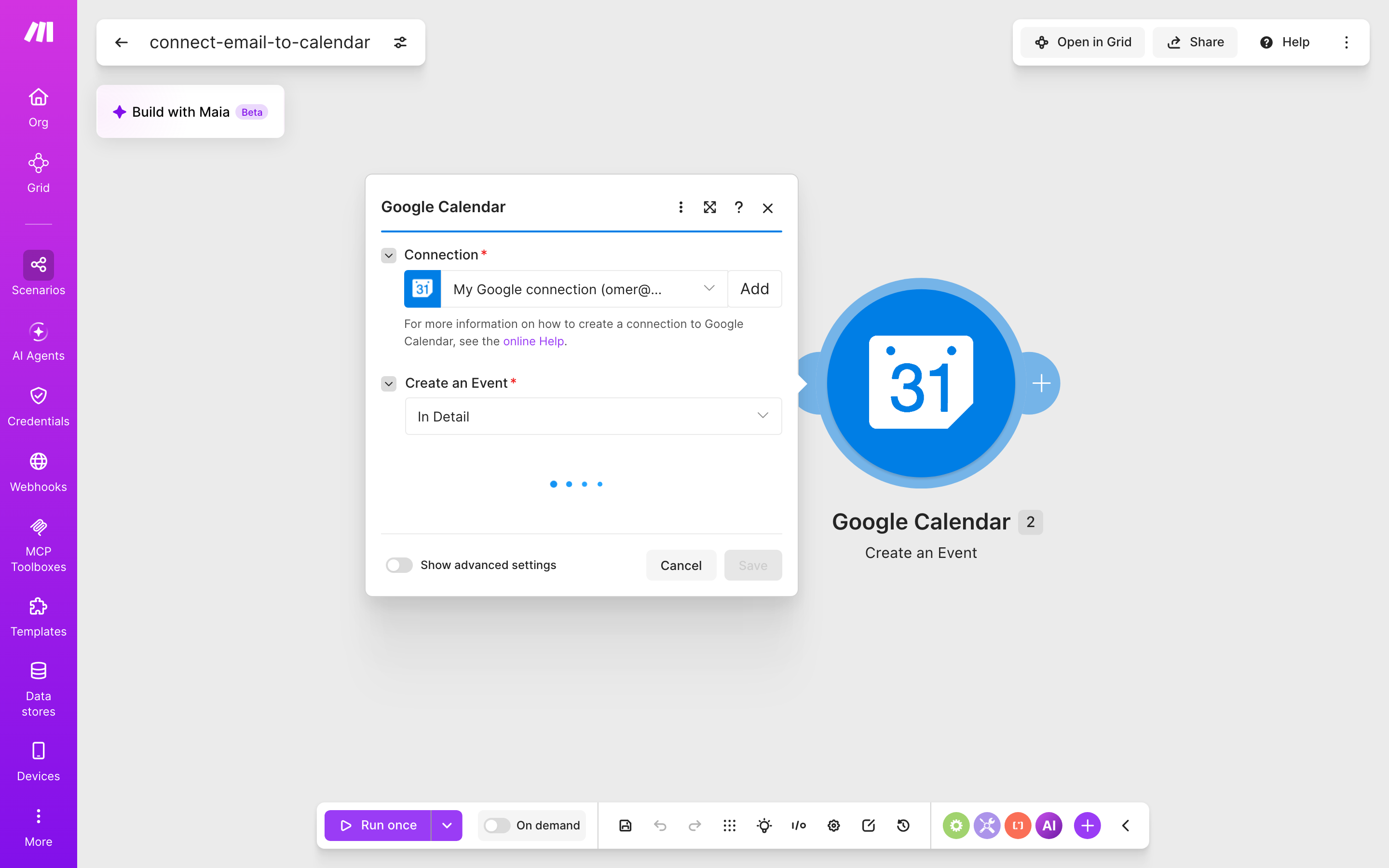Open module help question mark icon
Viewport: 1389px width, 868px height.
click(739, 207)
